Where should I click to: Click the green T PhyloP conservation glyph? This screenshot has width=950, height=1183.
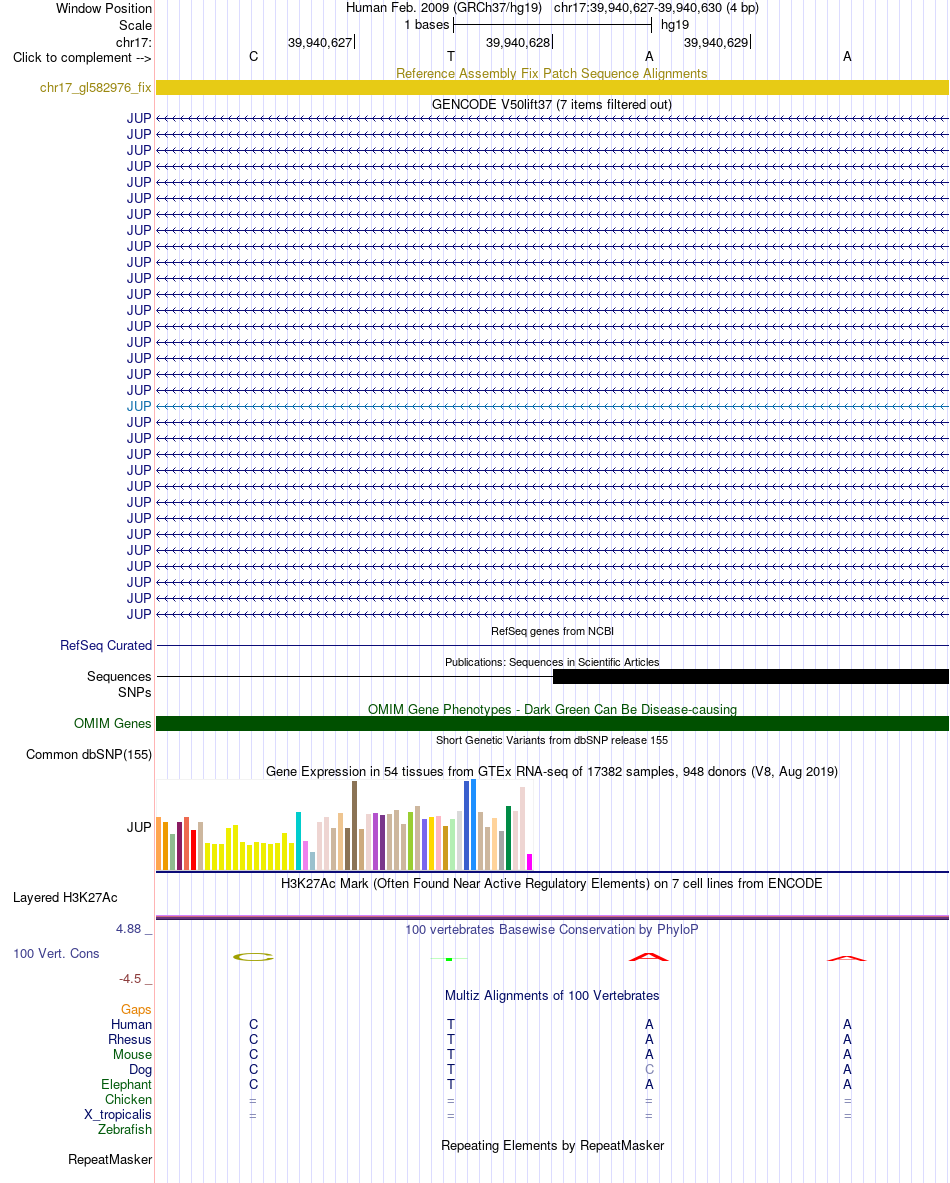[450, 958]
